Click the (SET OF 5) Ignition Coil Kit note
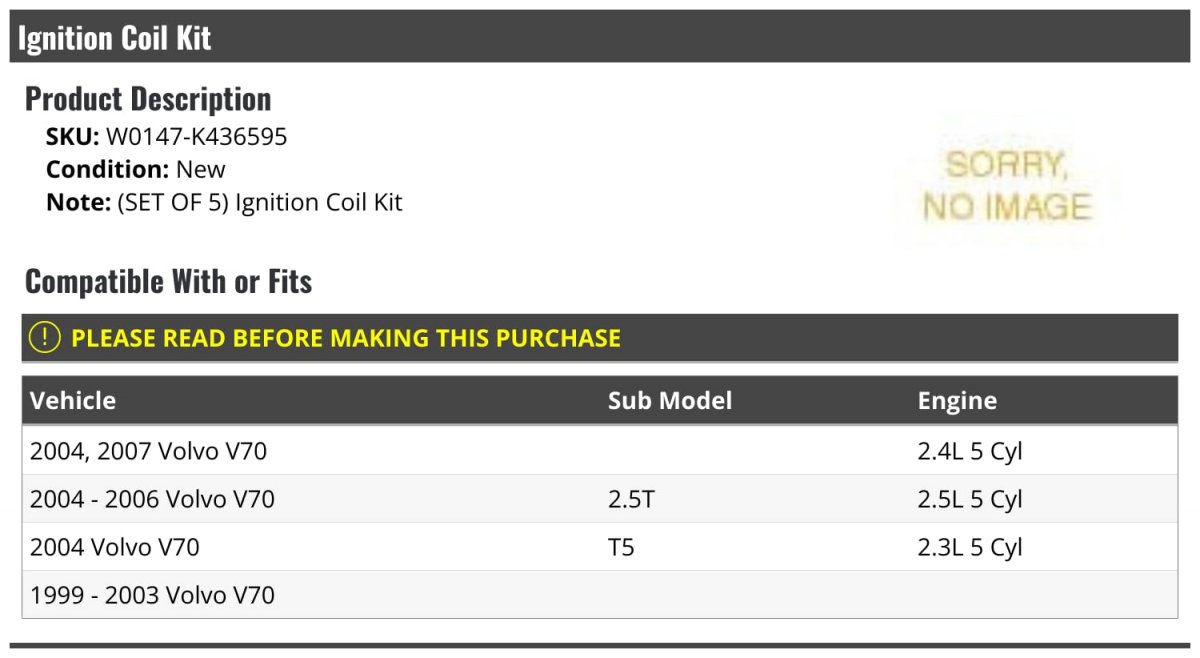The image size is (1200, 658). tap(259, 202)
